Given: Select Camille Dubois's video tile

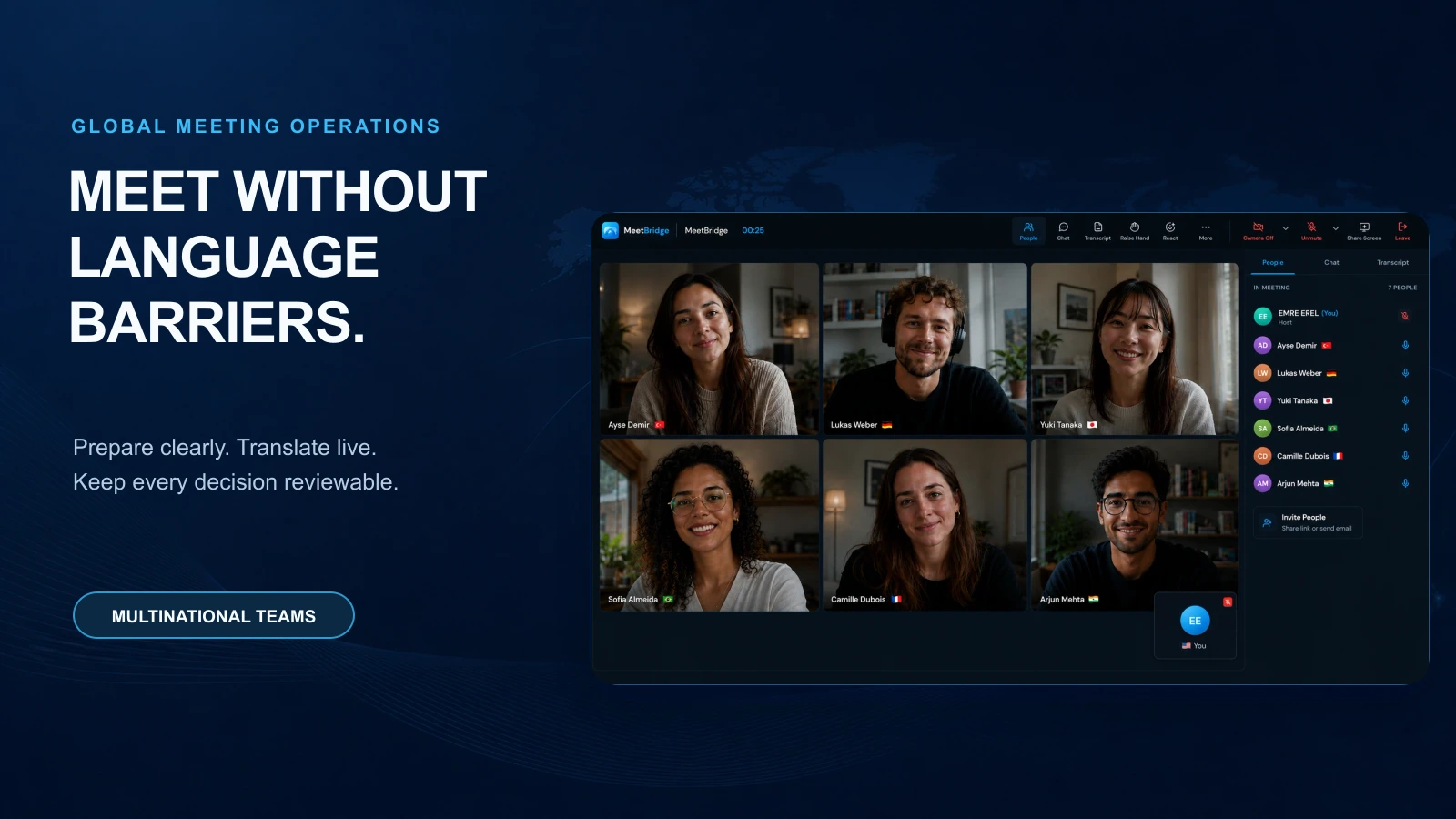Looking at the screenshot, I should (x=925, y=525).
